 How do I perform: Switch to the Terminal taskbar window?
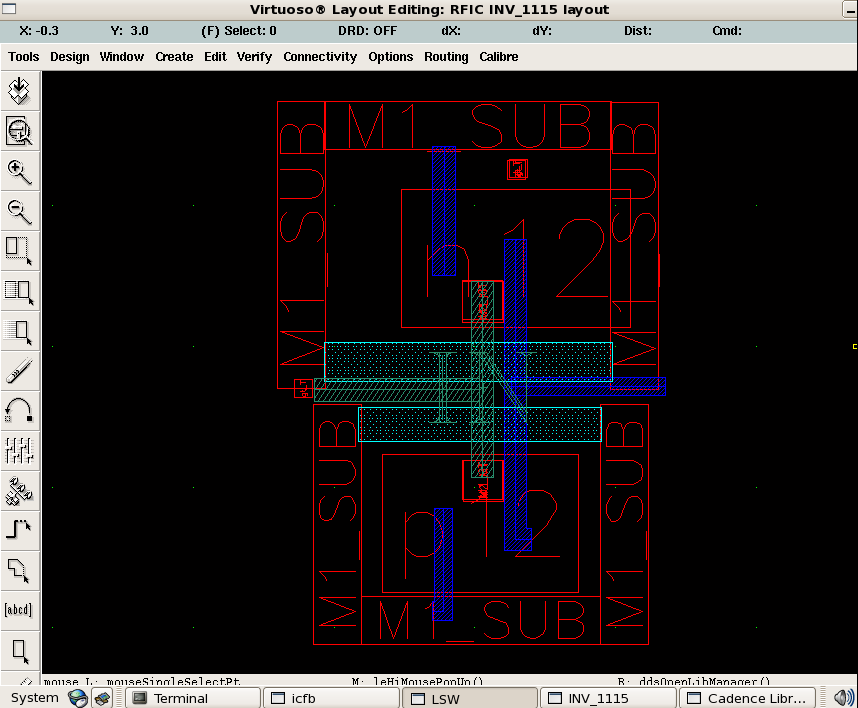pyautogui.click(x=193, y=698)
